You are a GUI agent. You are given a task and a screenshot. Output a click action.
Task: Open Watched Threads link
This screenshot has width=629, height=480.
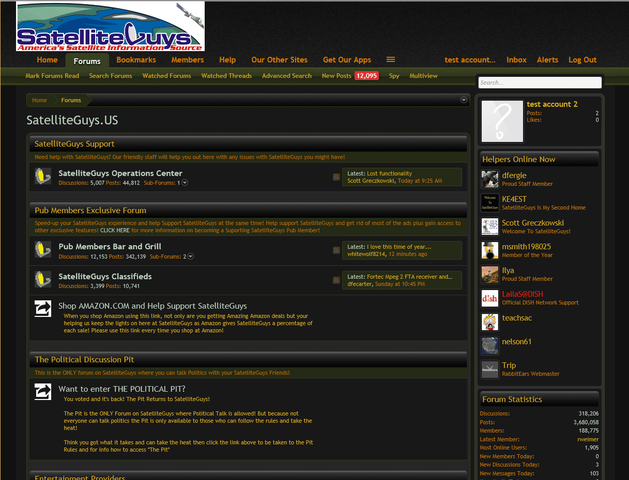(226, 76)
